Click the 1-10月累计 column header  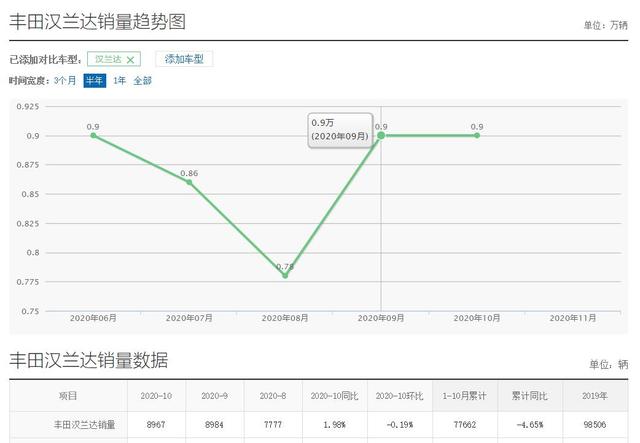465,396
